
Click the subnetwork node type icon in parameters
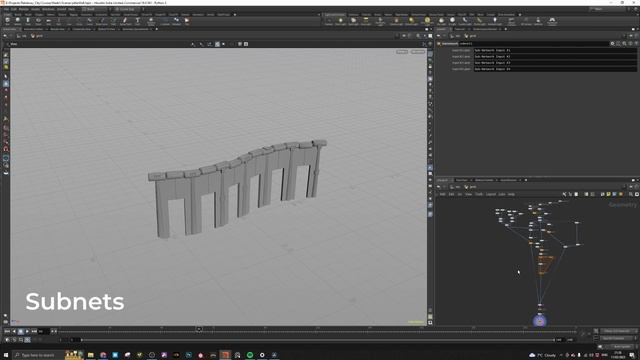(439, 44)
